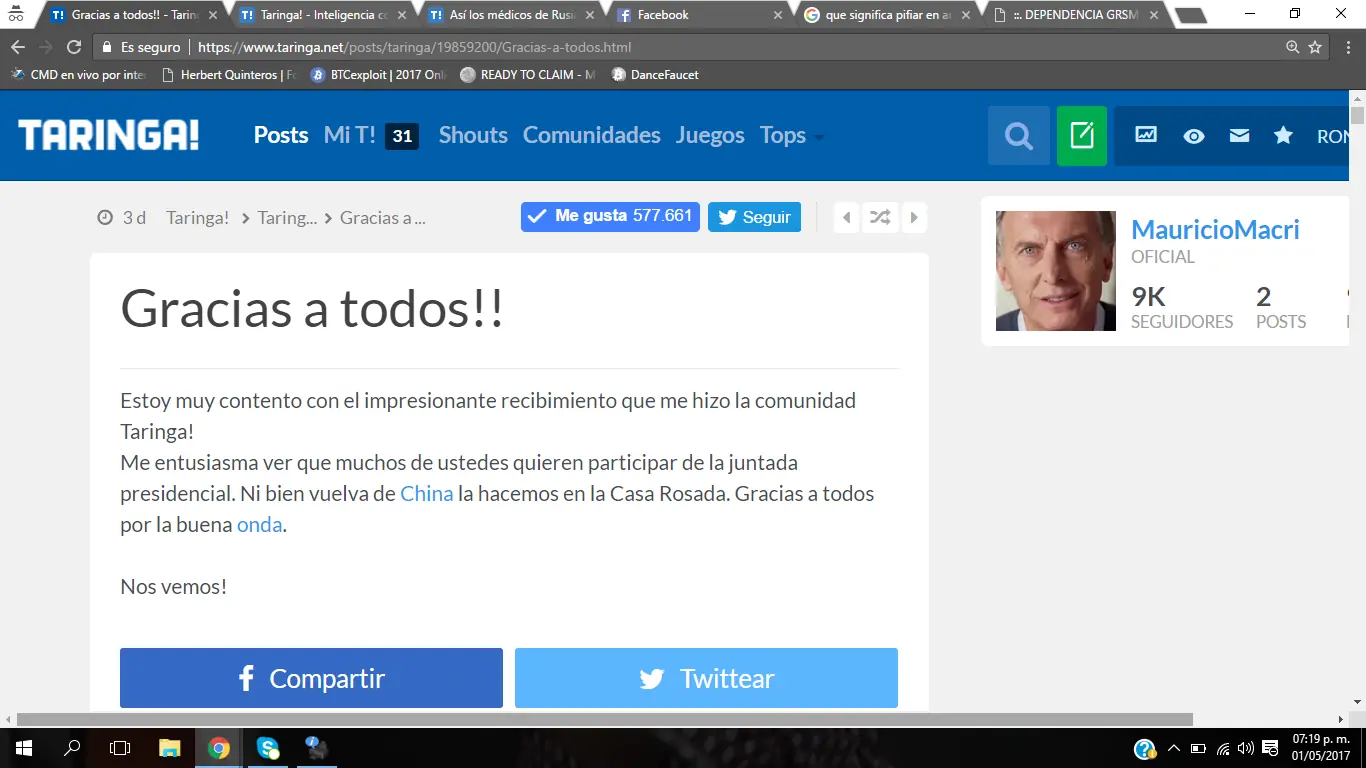Open new tab button
The height and width of the screenshot is (768, 1366).
point(1190,16)
